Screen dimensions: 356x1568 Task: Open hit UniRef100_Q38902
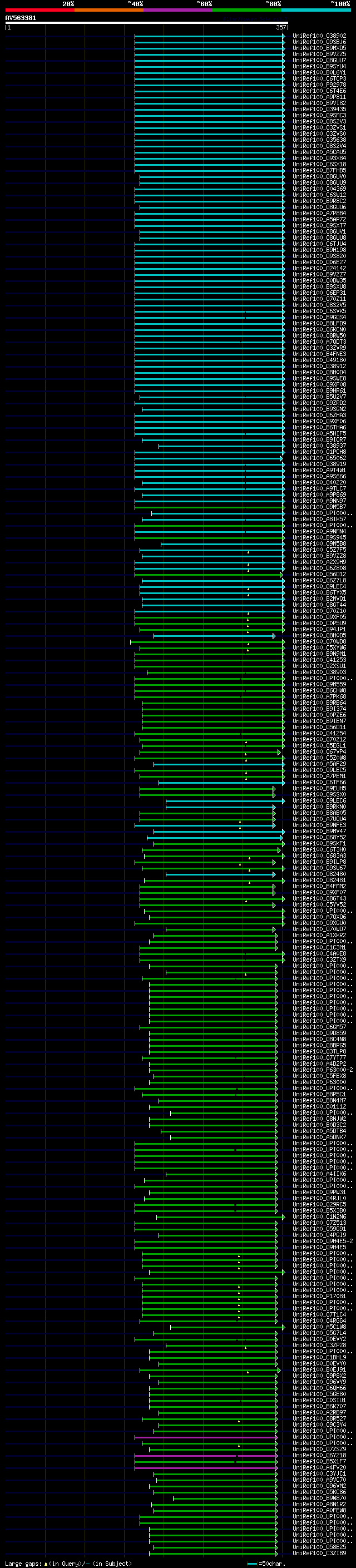point(319,36)
